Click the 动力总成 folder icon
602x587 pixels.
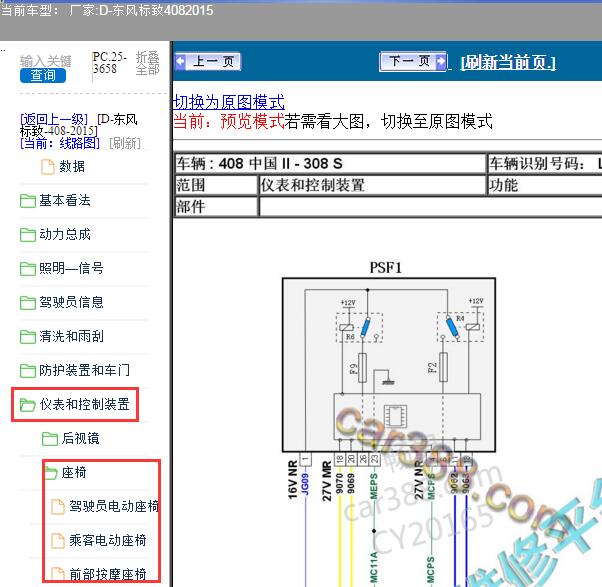click(28, 235)
